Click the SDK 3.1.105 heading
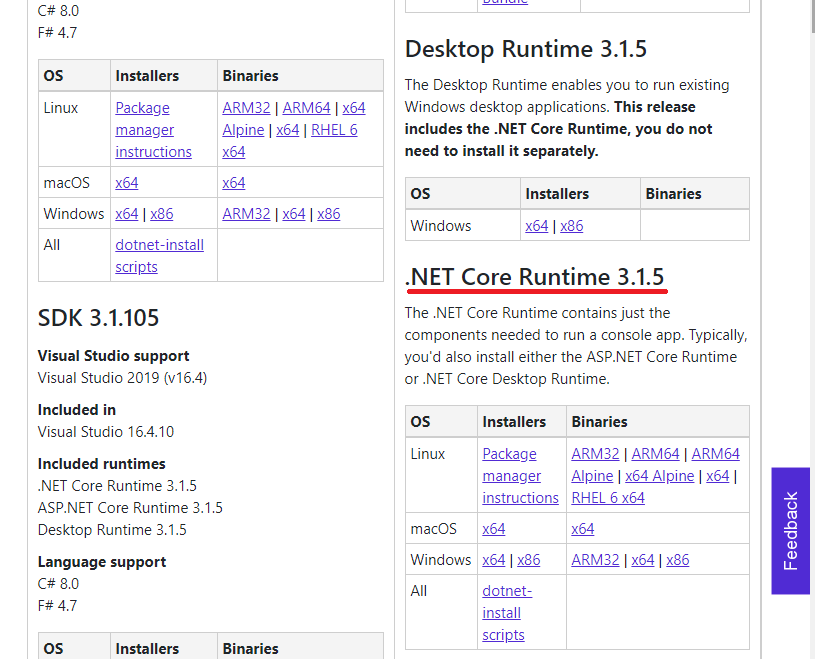Image resolution: width=815 pixels, height=659 pixels. tap(98, 318)
